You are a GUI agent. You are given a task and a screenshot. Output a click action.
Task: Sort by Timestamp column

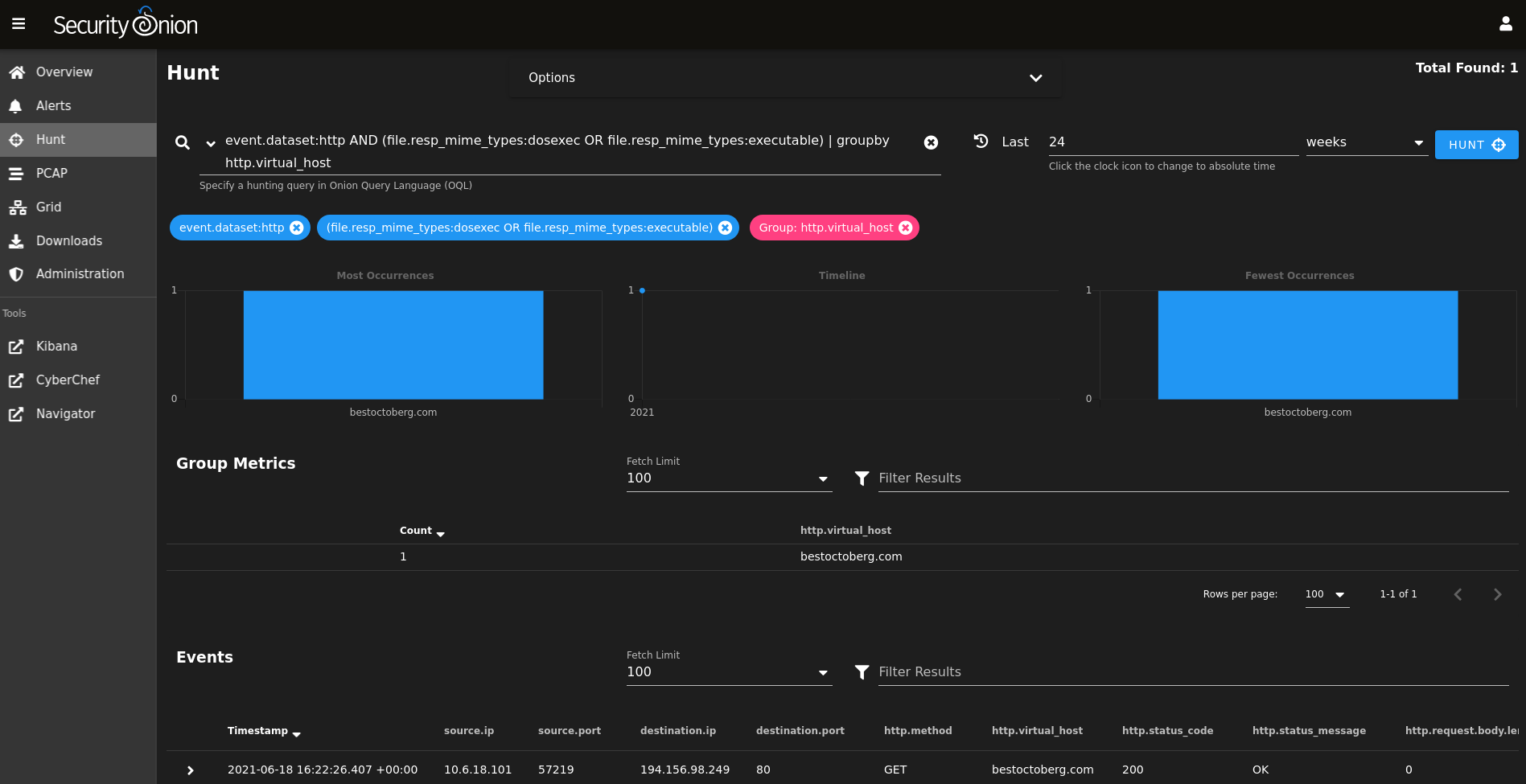click(264, 731)
